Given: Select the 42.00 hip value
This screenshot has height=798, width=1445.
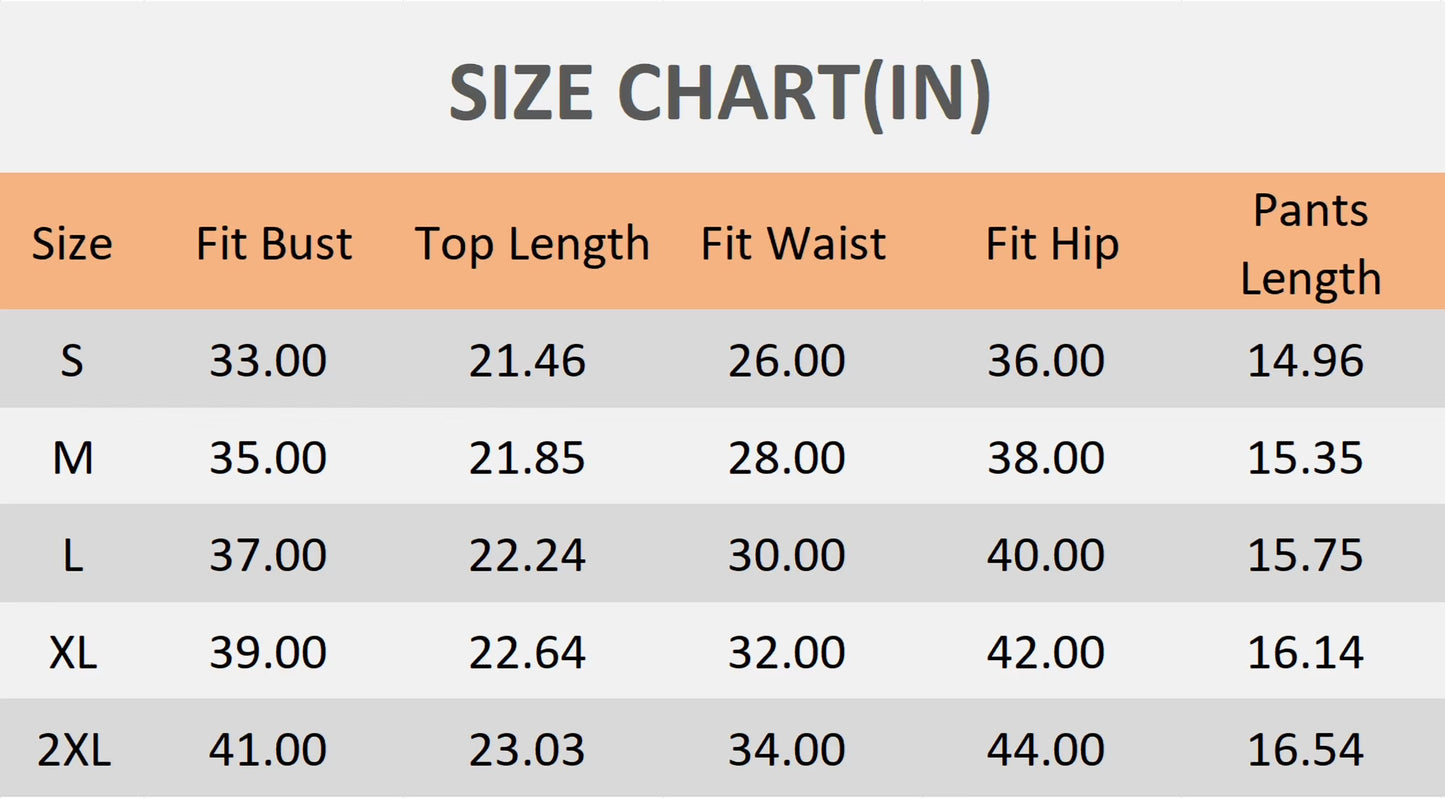Looking at the screenshot, I should tap(1046, 653).
